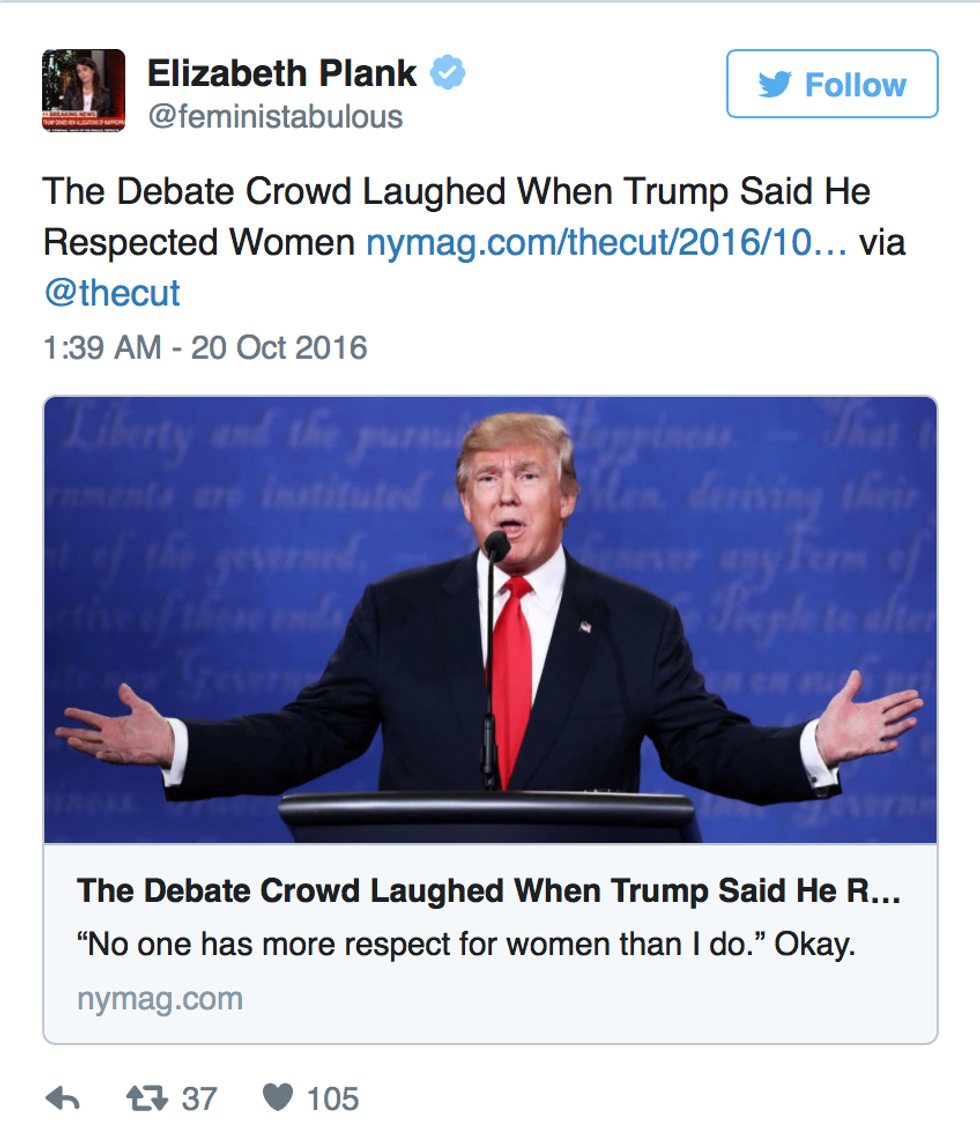Retweet using the retweet arrows icon
The image size is (980, 1142).
tap(146, 1099)
